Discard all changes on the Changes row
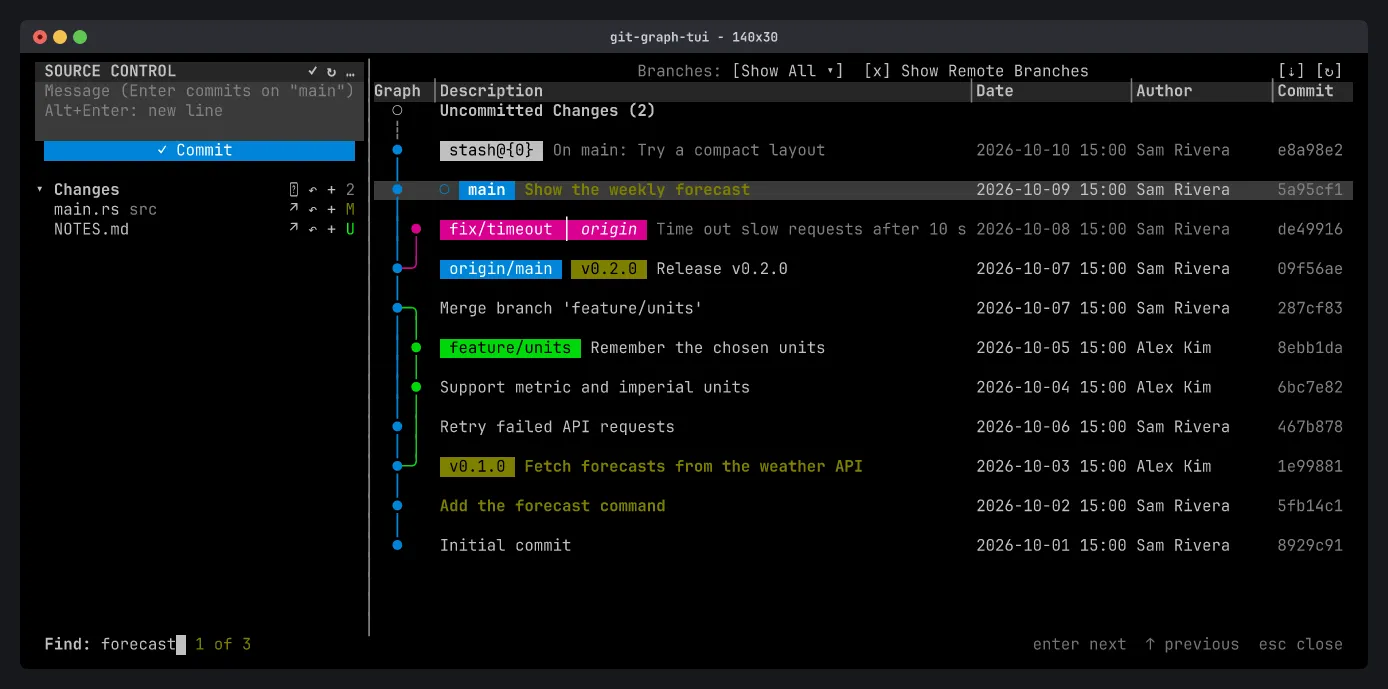 (313, 190)
